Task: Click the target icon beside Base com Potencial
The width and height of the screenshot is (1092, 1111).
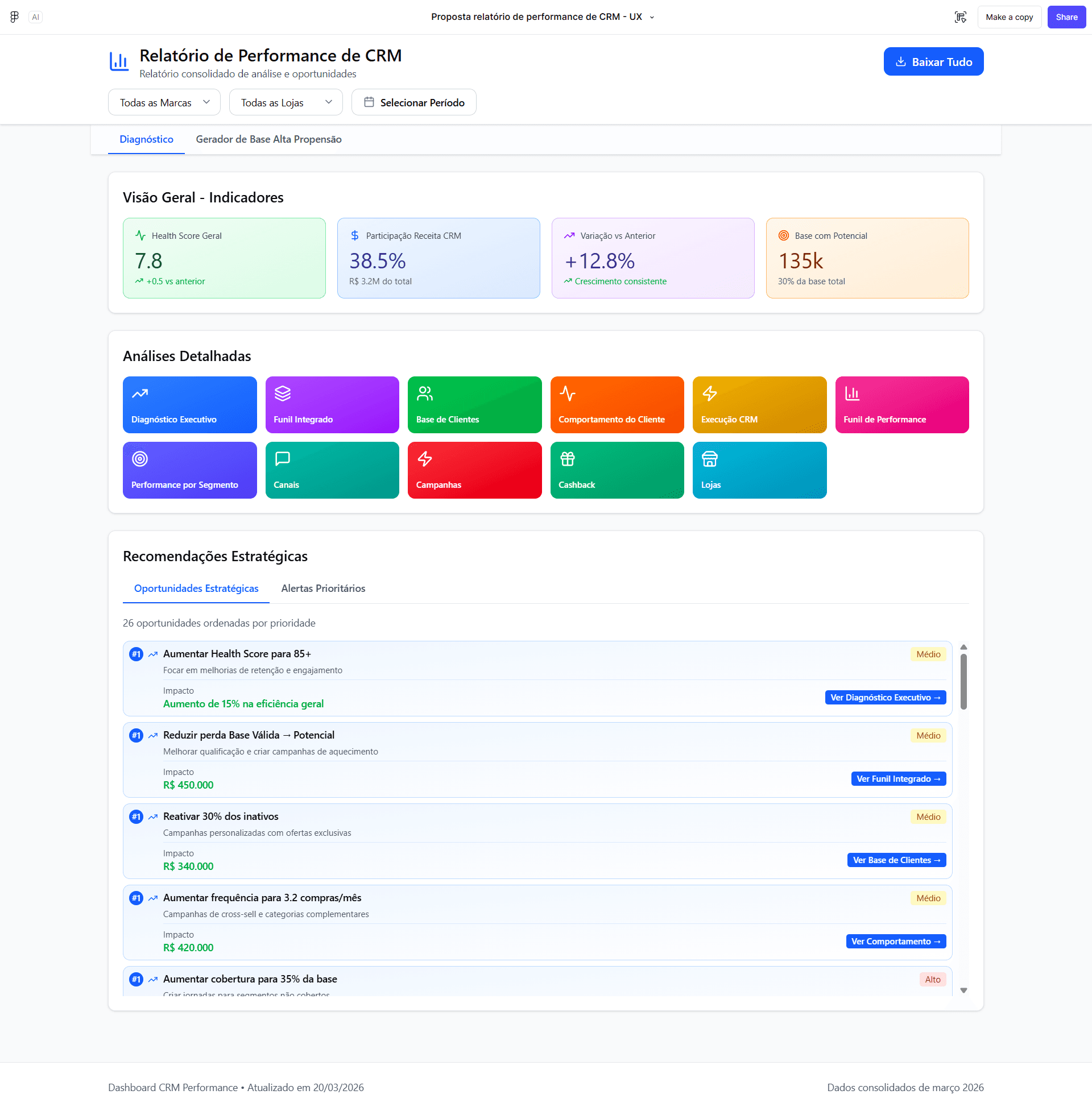Action: coord(783,235)
